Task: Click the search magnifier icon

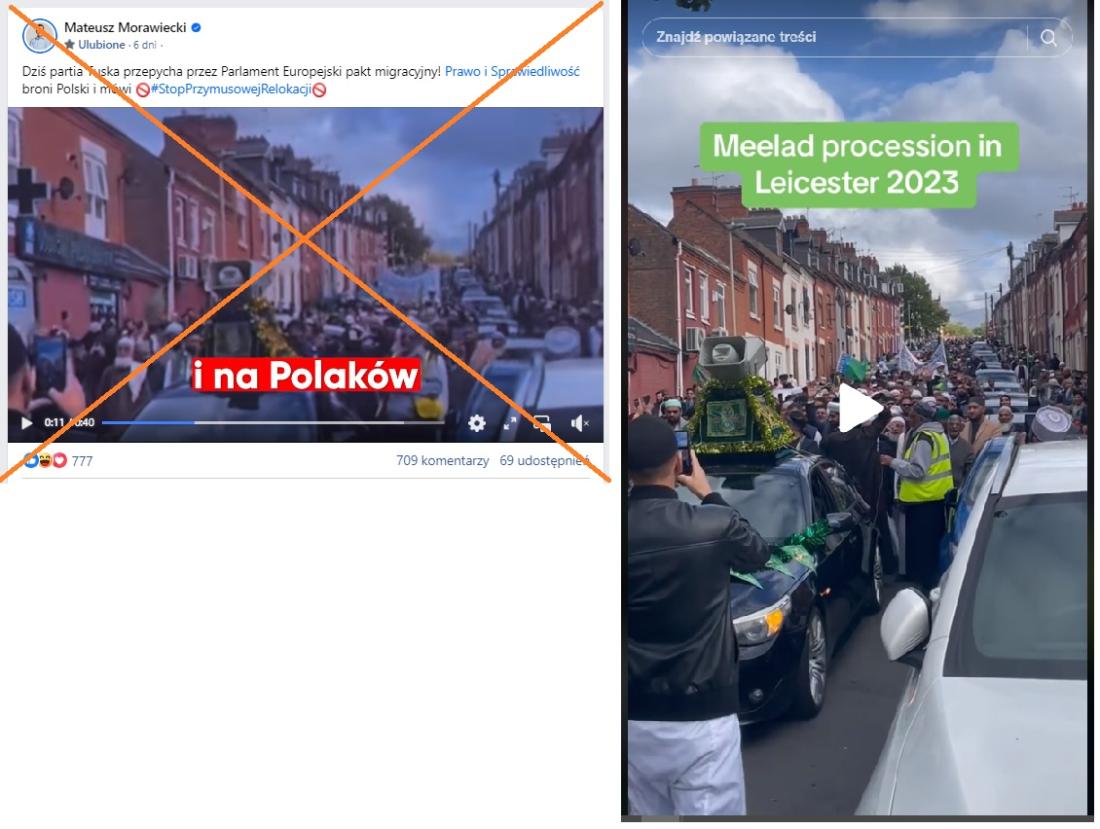Action: pos(1048,38)
